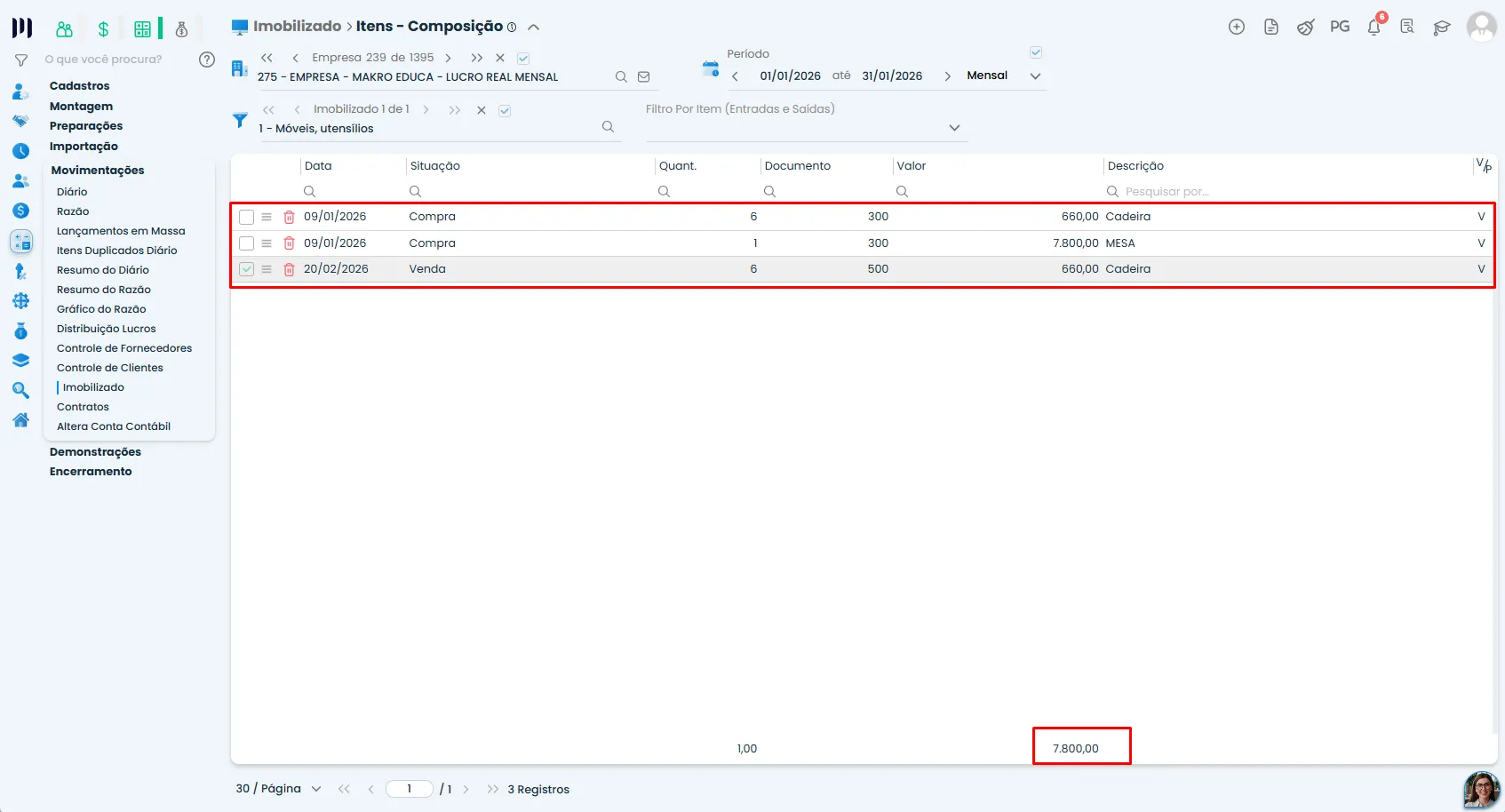1505x812 pixels.
Task: Click the row menu icon on the first Cadeira Compra row
Action: coord(267,217)
